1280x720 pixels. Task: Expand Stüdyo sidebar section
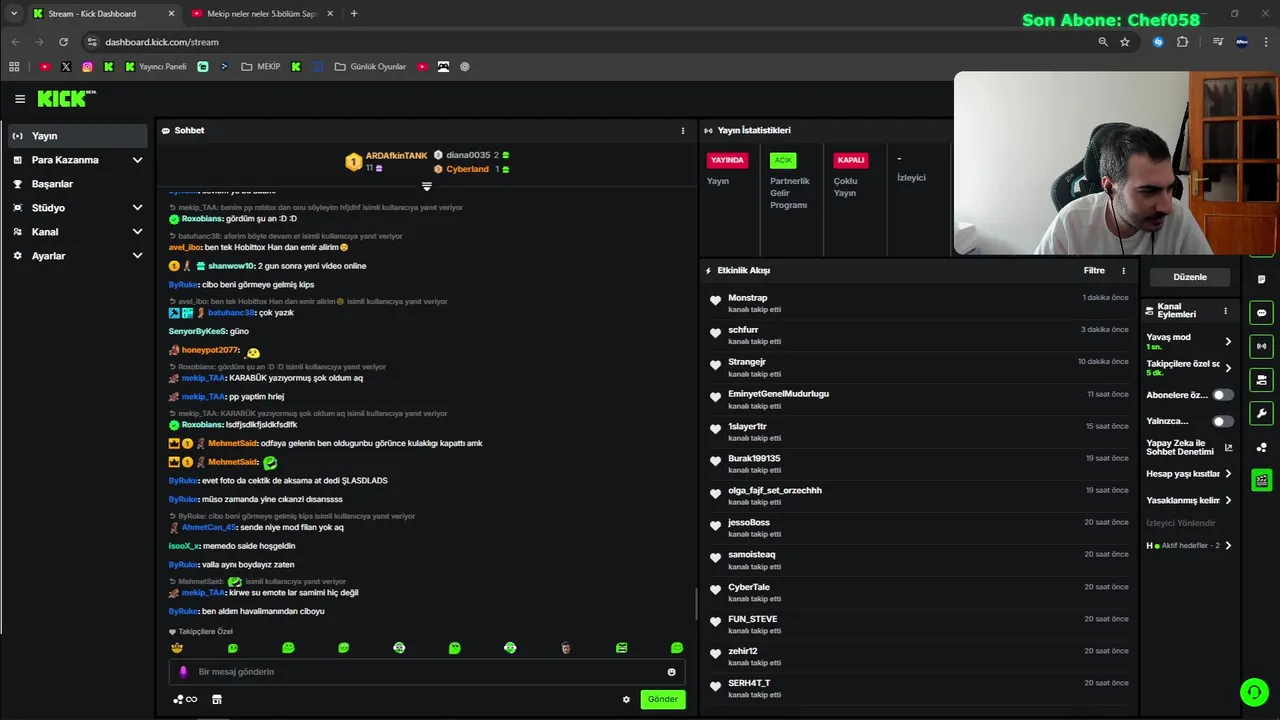78,208
